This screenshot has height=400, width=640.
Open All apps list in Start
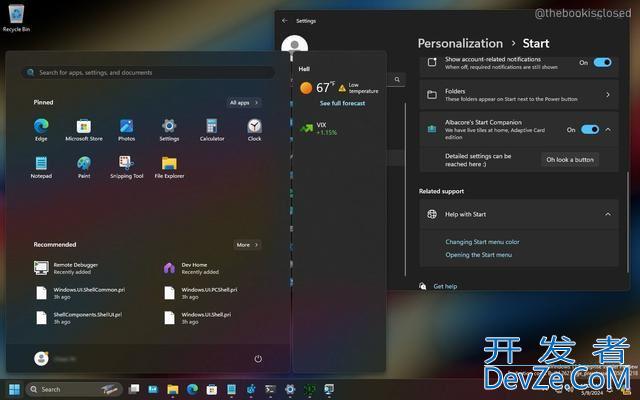click(x=244, y=102)
